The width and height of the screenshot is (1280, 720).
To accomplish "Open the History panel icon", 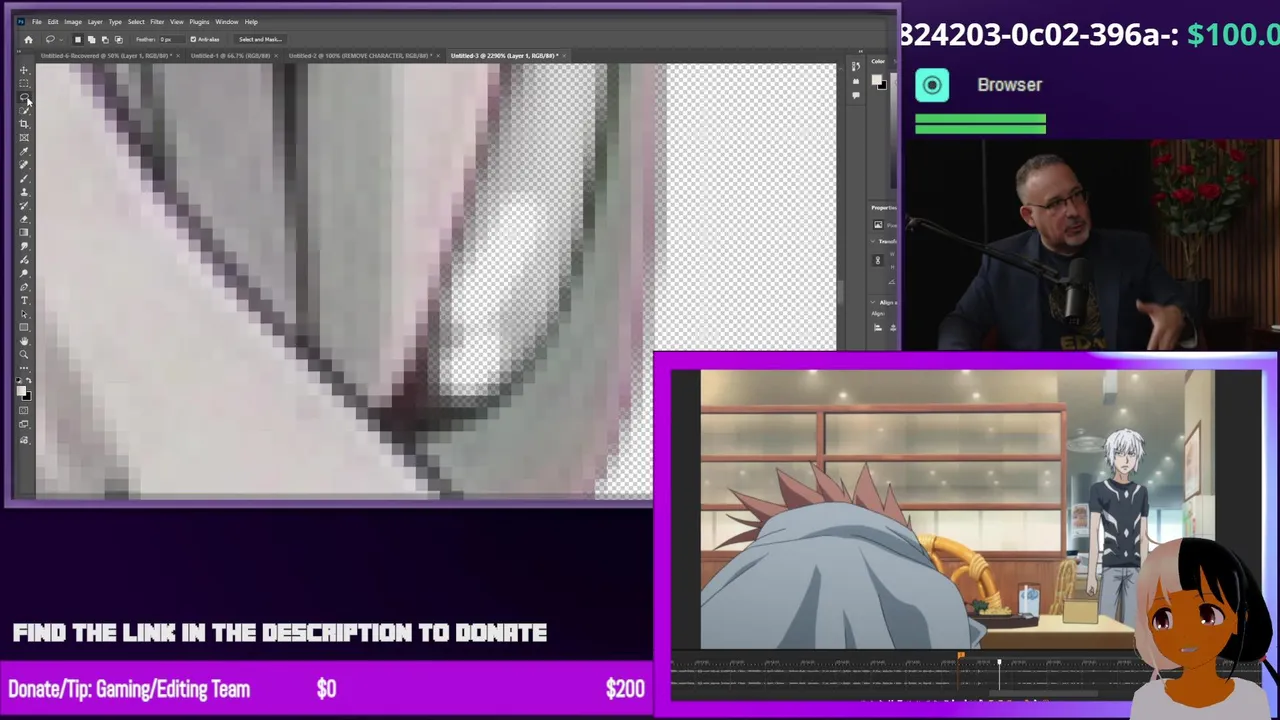I will pyautogui.click(x=856, y=67).
